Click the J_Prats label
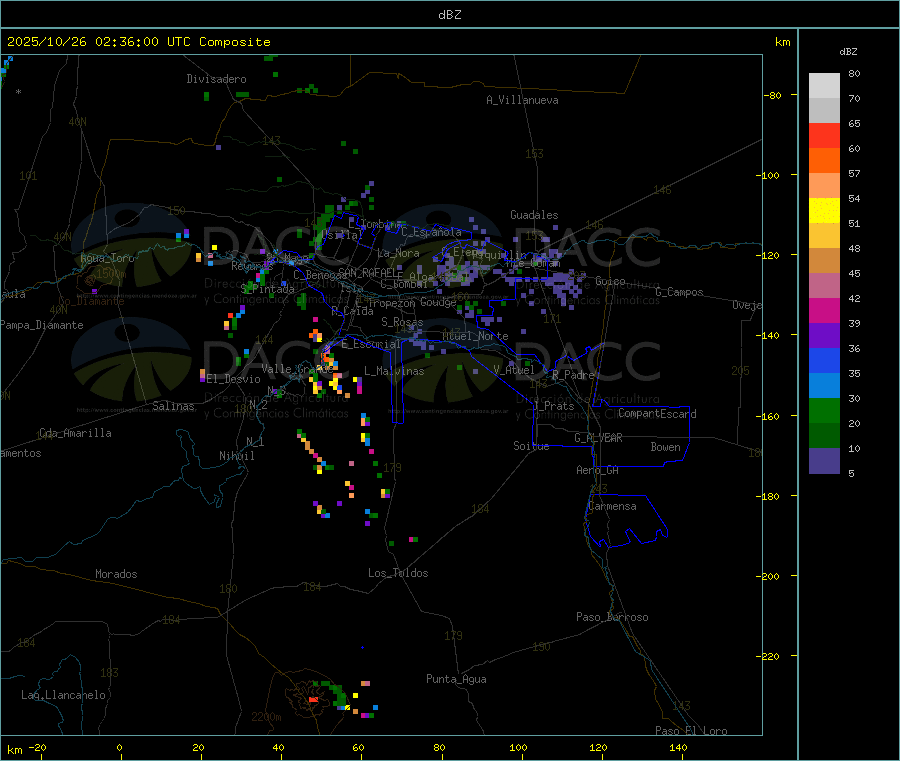The height and width of the screenshot is (761, 900). (x=554, y=406)
